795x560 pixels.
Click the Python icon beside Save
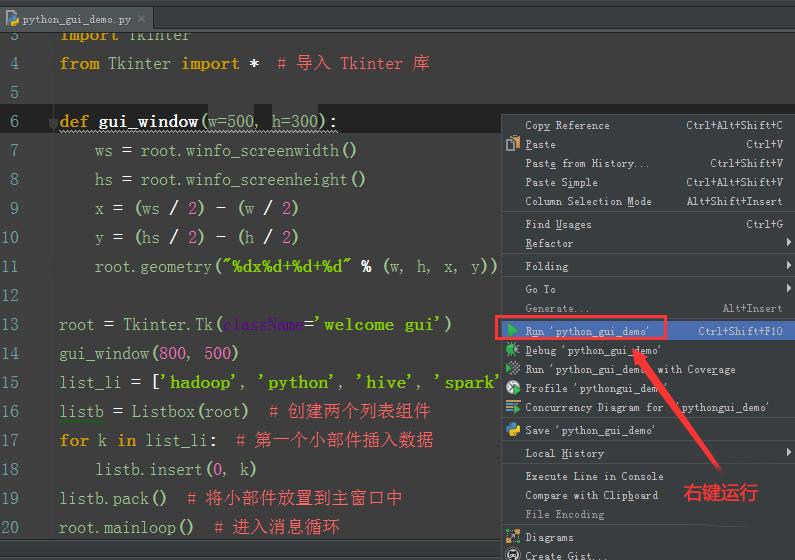coord(513,430)
